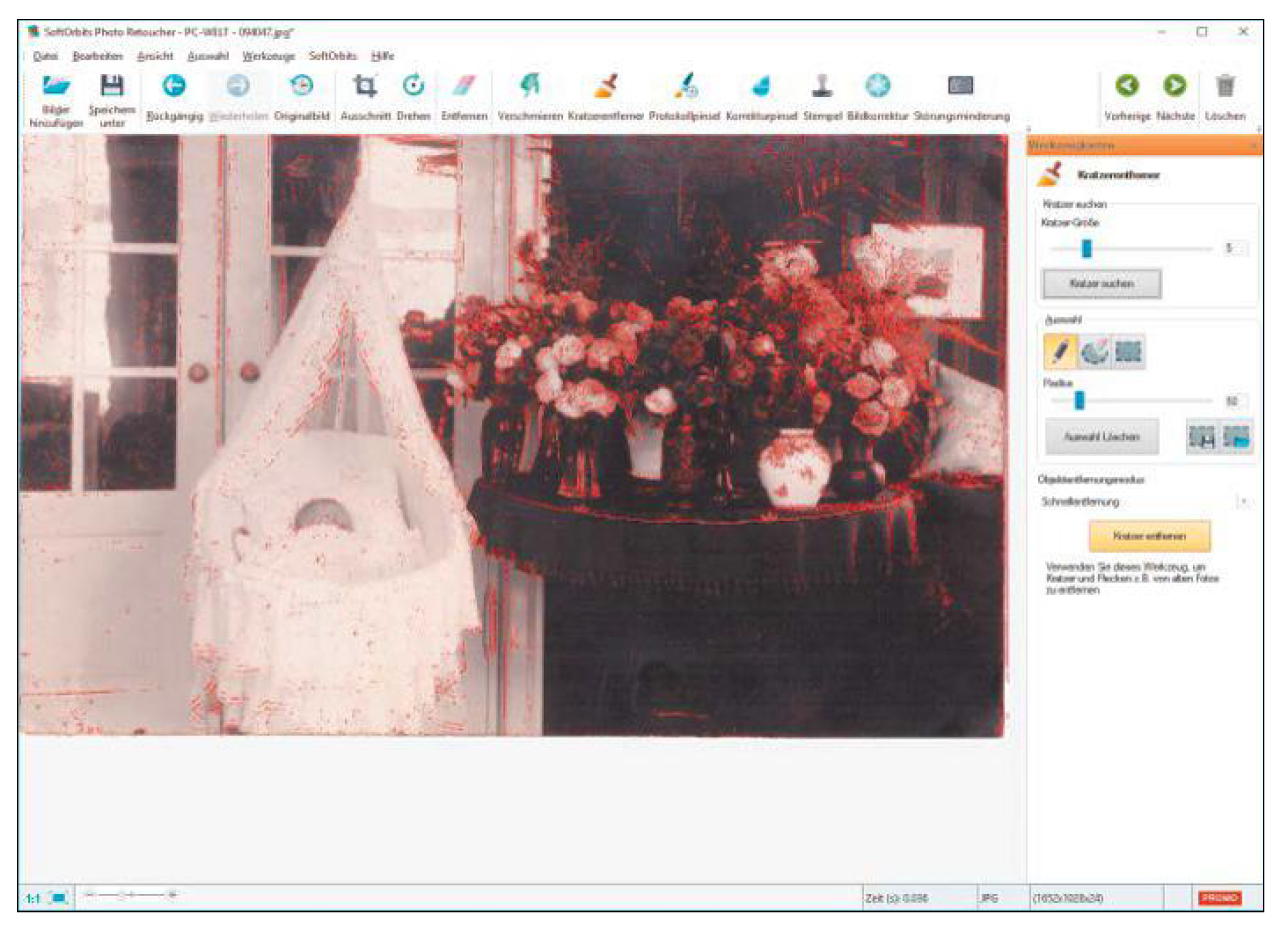1280x926 pixels.
Task: Open the Störungsminderung noise reduction tool
Action: [x=960, y=88]
